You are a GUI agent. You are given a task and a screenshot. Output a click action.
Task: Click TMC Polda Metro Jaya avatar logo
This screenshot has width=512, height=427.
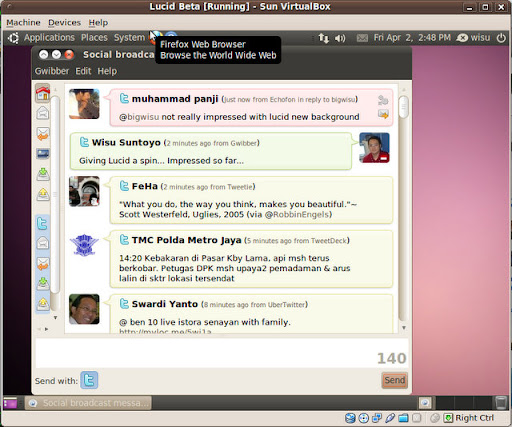tap(84, 245)
